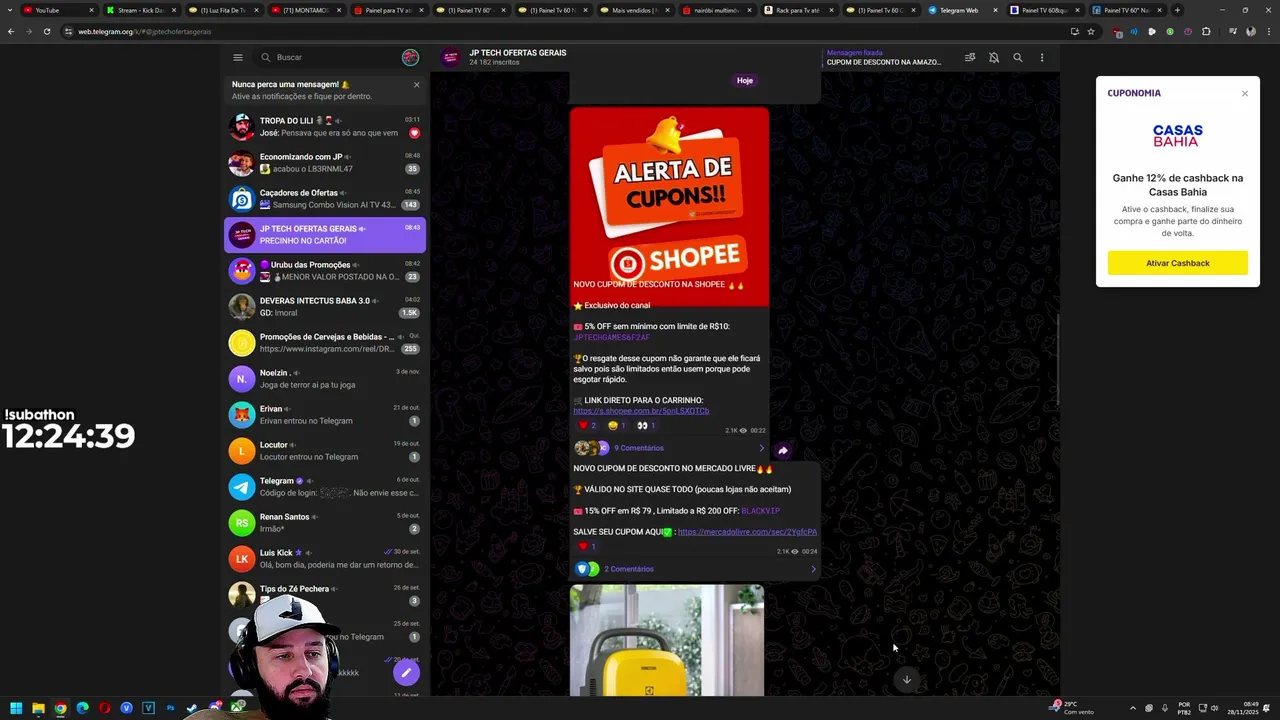Open the Erivan conversation
Screen dimensions: 1280x720
tap(325, 415)
